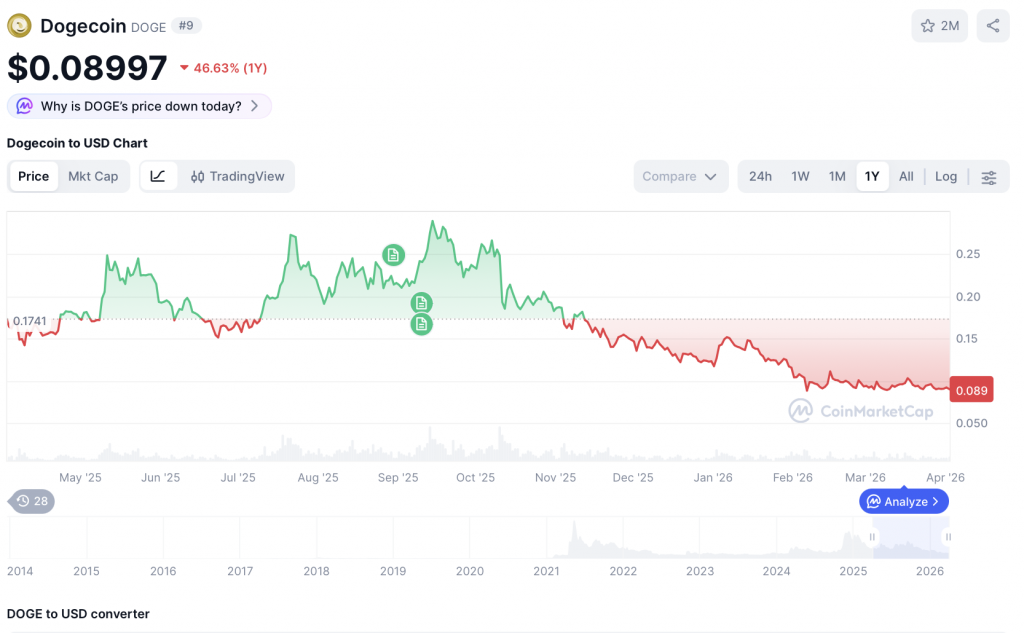Viewport: 1024px width, 633px height.
Task: Switch chart to Mkt Cap view
Action: coord(93,176)
